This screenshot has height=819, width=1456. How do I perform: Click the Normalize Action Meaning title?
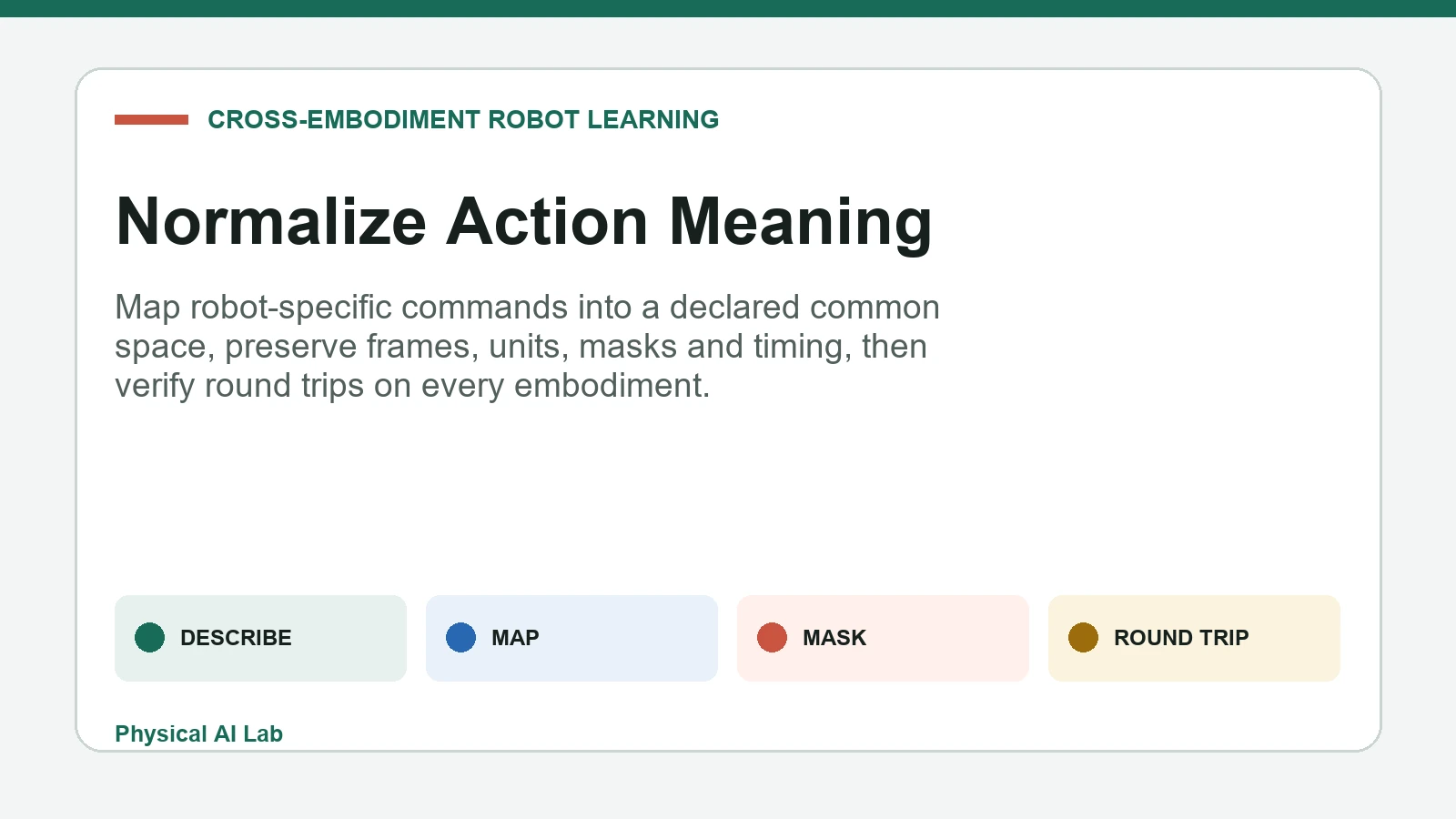pyautogui.click(x=524, y=223)
